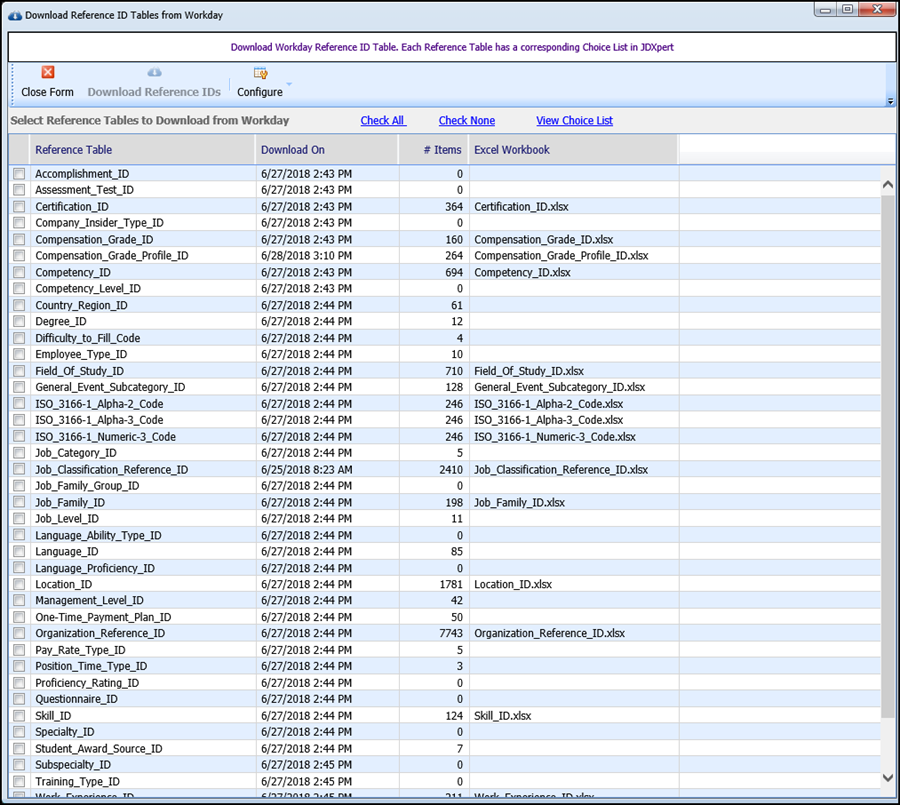Screen dimensions: 900x805
Task: Click the 7743 items count cell
Action: pyautogui.click(x=451, y=633)
